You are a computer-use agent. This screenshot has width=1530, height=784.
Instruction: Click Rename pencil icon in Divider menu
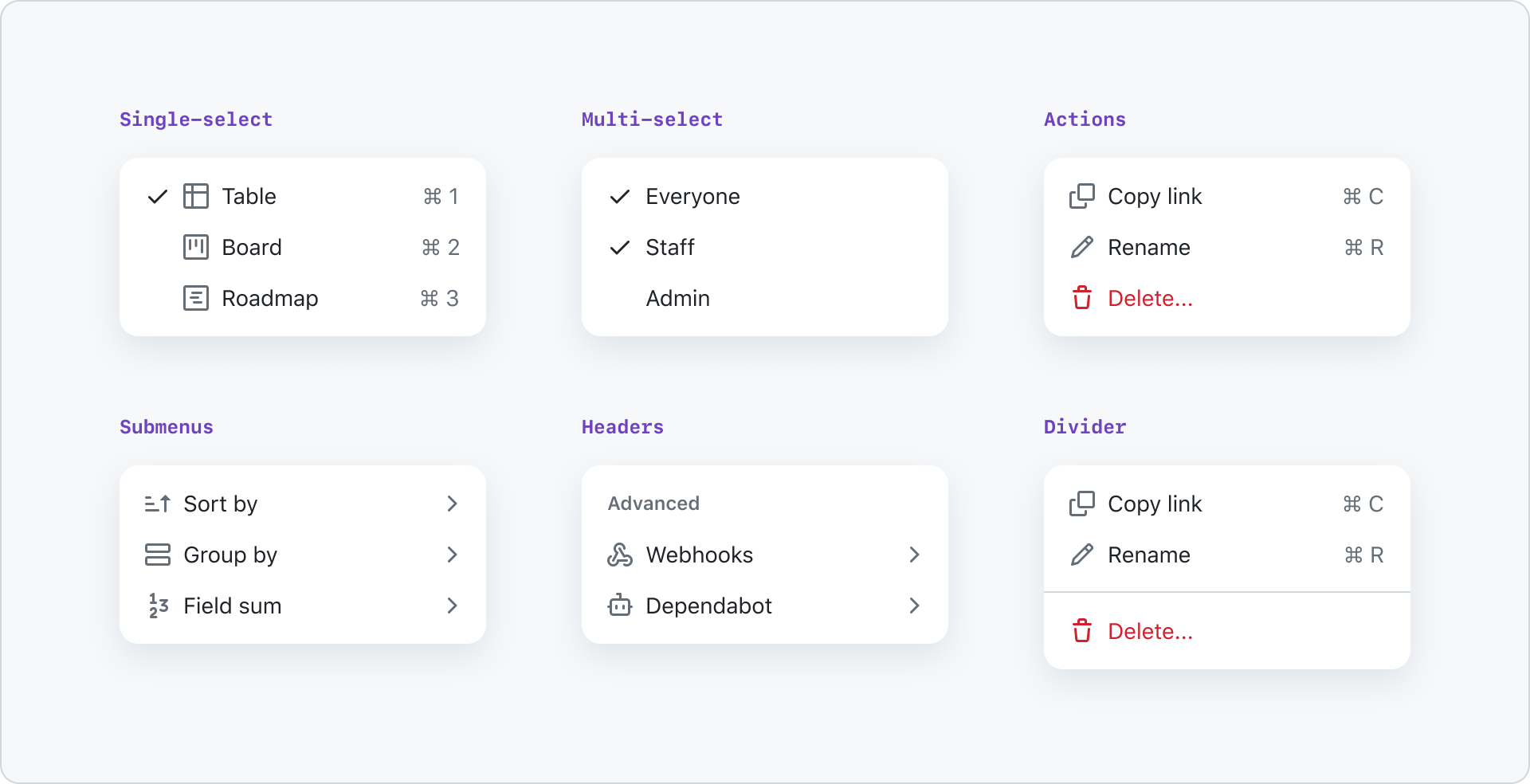point(1082,555)
